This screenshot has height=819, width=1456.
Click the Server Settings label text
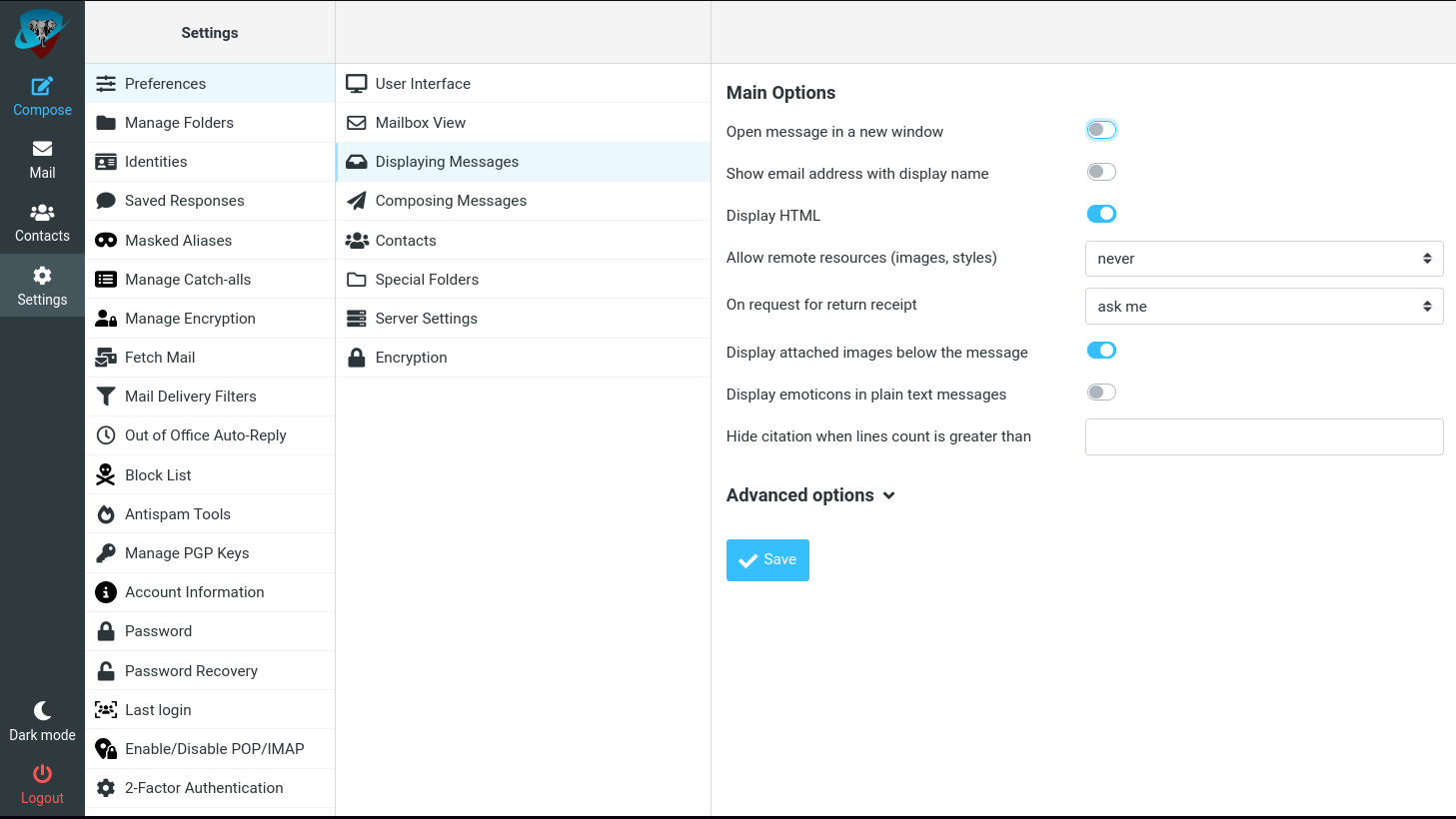click(x=427, y=319)
